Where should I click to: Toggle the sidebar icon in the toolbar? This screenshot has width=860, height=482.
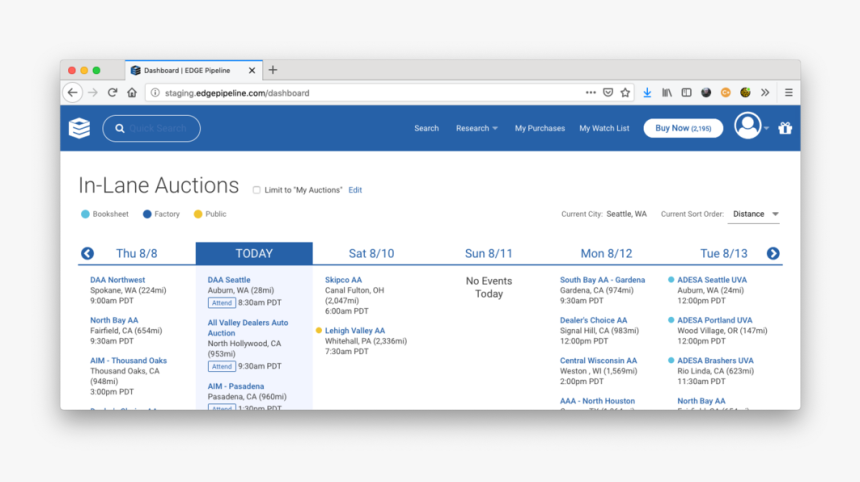tap(686, 93)
